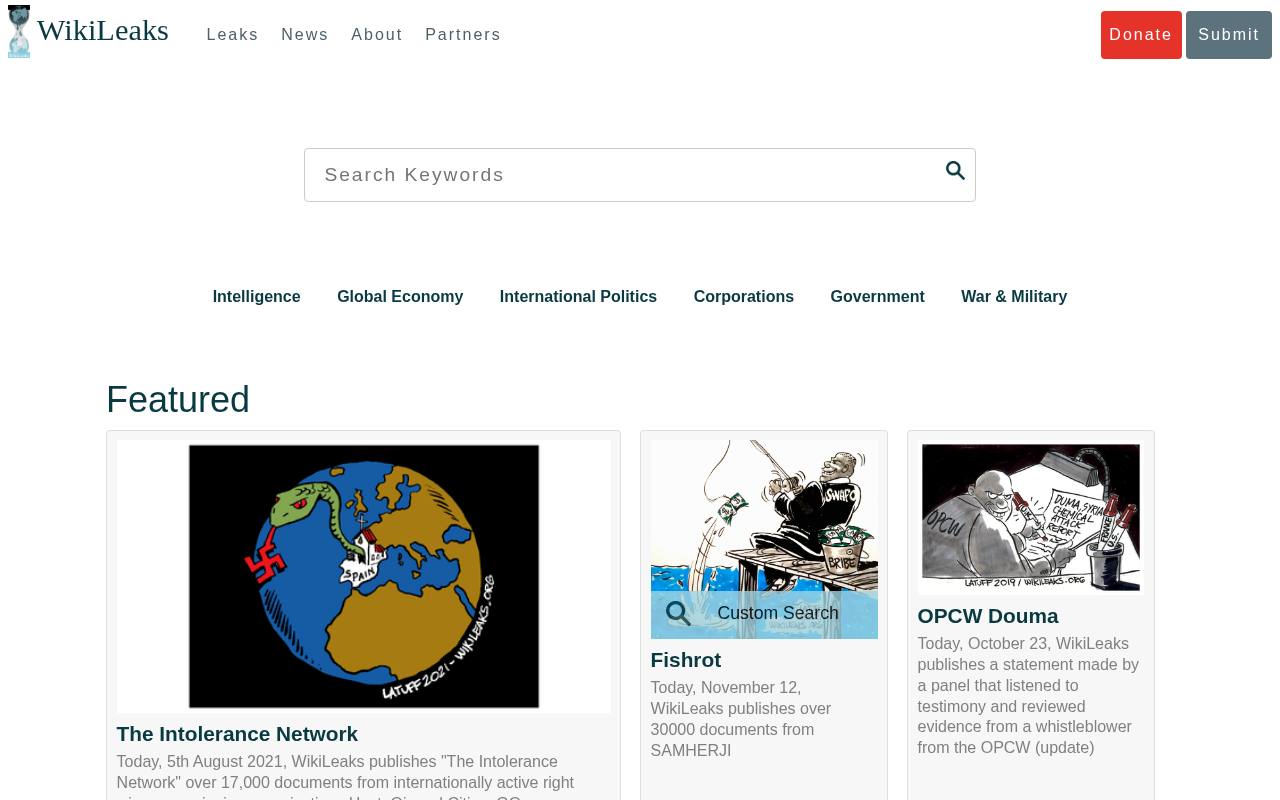Open the News menu
Image resolution: width=1280 pixels, height=800 pixels.
(x=305, y=35)
